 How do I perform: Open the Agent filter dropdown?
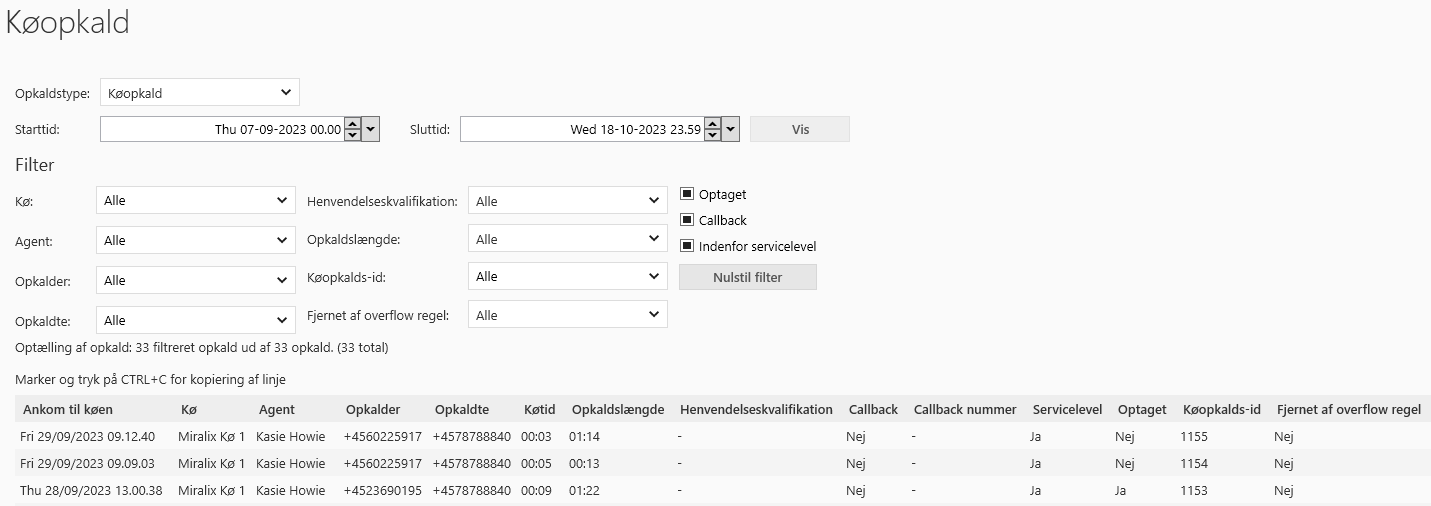[196, 240]
